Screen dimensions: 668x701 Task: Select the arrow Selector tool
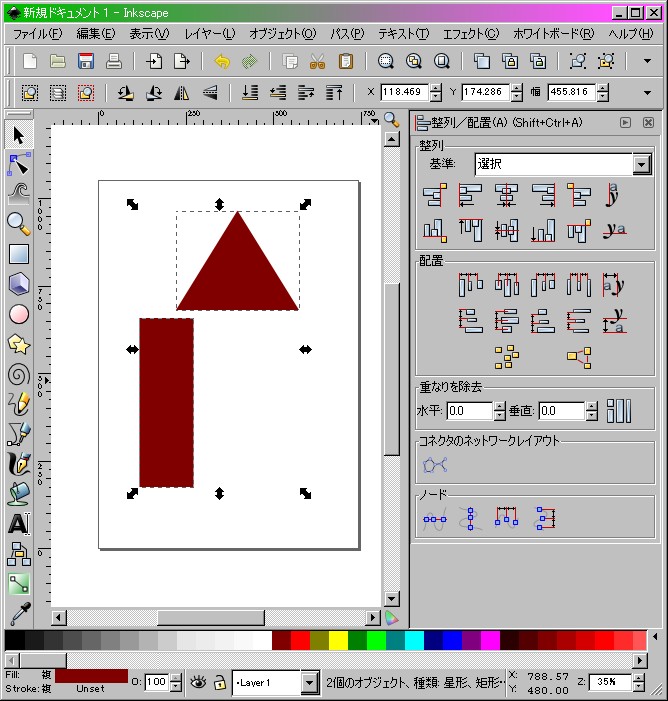tap(19, 135)
